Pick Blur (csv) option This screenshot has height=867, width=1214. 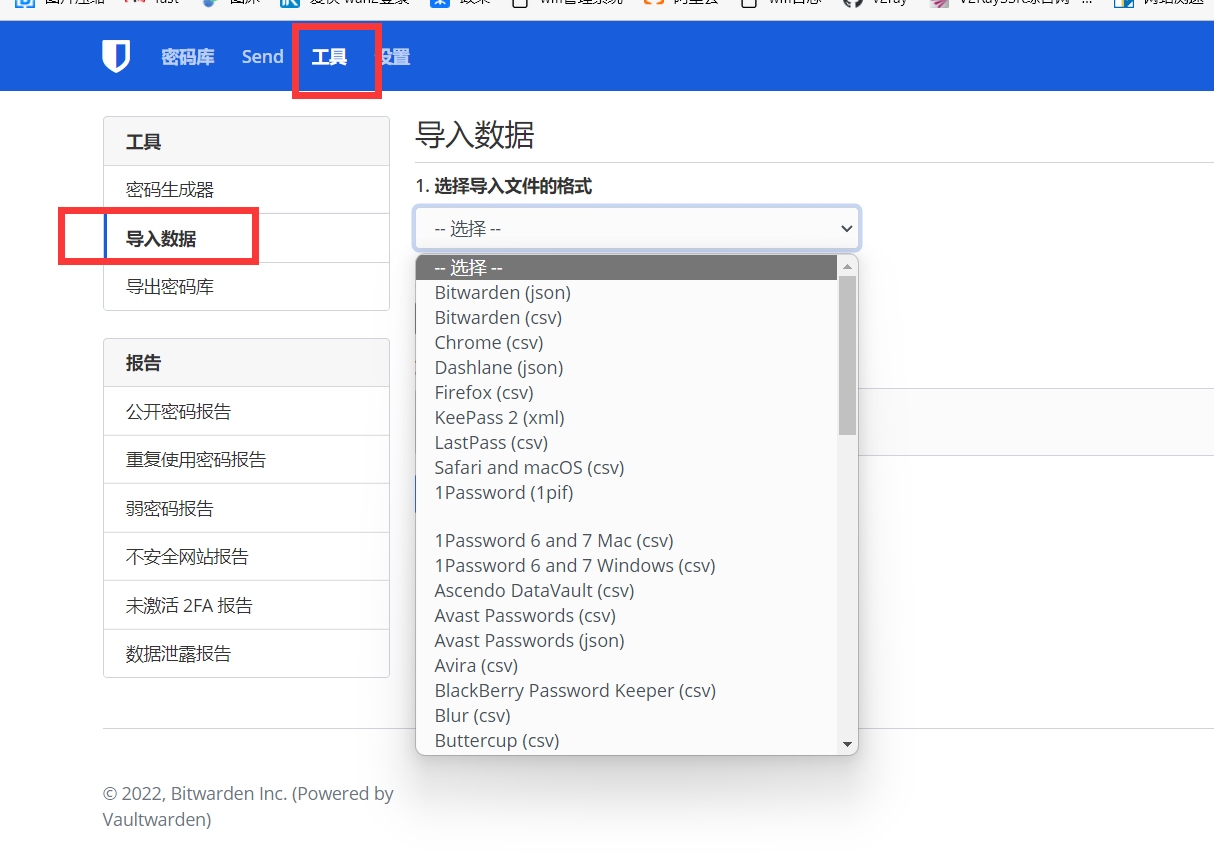click(627, 716)
